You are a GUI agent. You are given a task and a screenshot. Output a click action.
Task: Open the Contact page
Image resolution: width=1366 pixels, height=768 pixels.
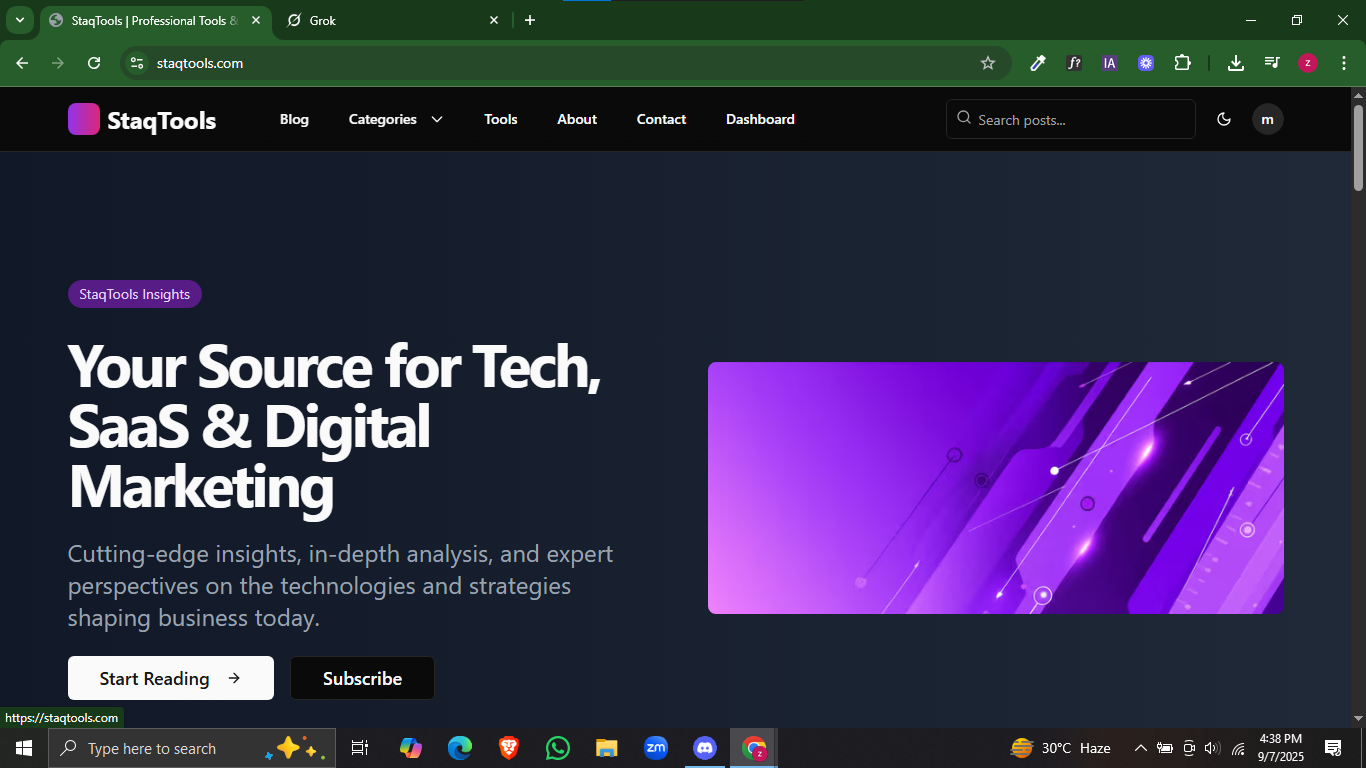661,119
